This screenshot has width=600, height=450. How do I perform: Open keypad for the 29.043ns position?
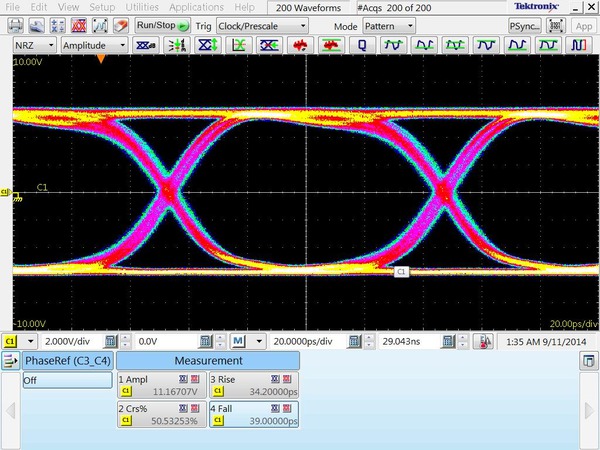[448, 341]
